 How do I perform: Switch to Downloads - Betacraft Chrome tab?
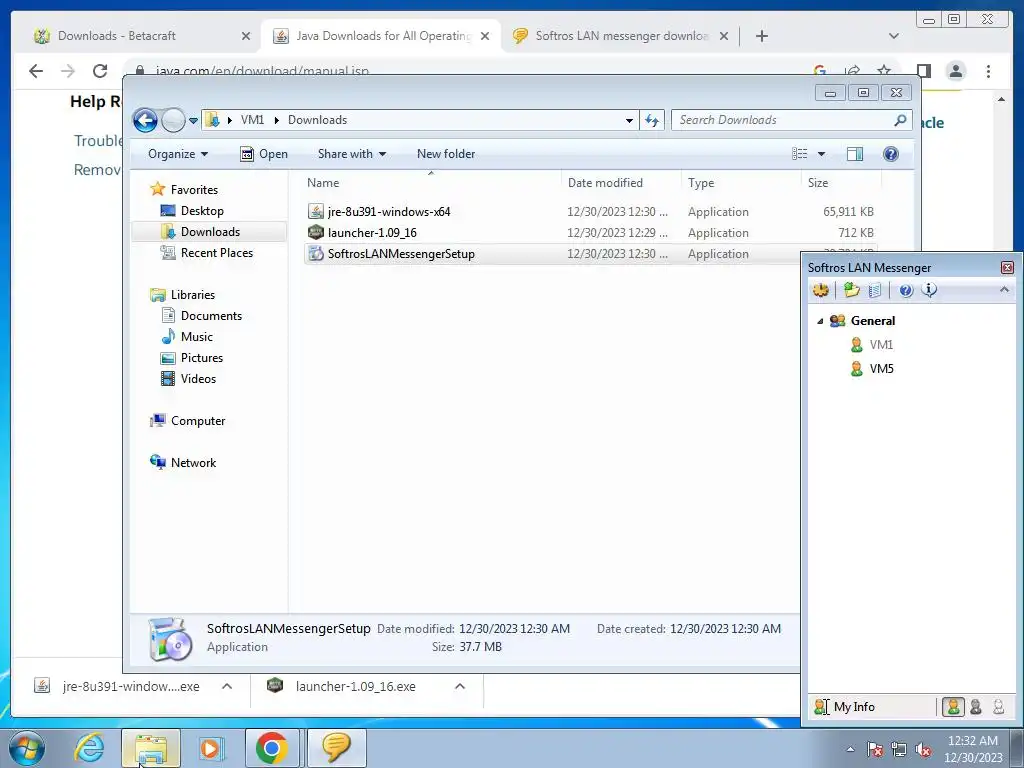116,36
